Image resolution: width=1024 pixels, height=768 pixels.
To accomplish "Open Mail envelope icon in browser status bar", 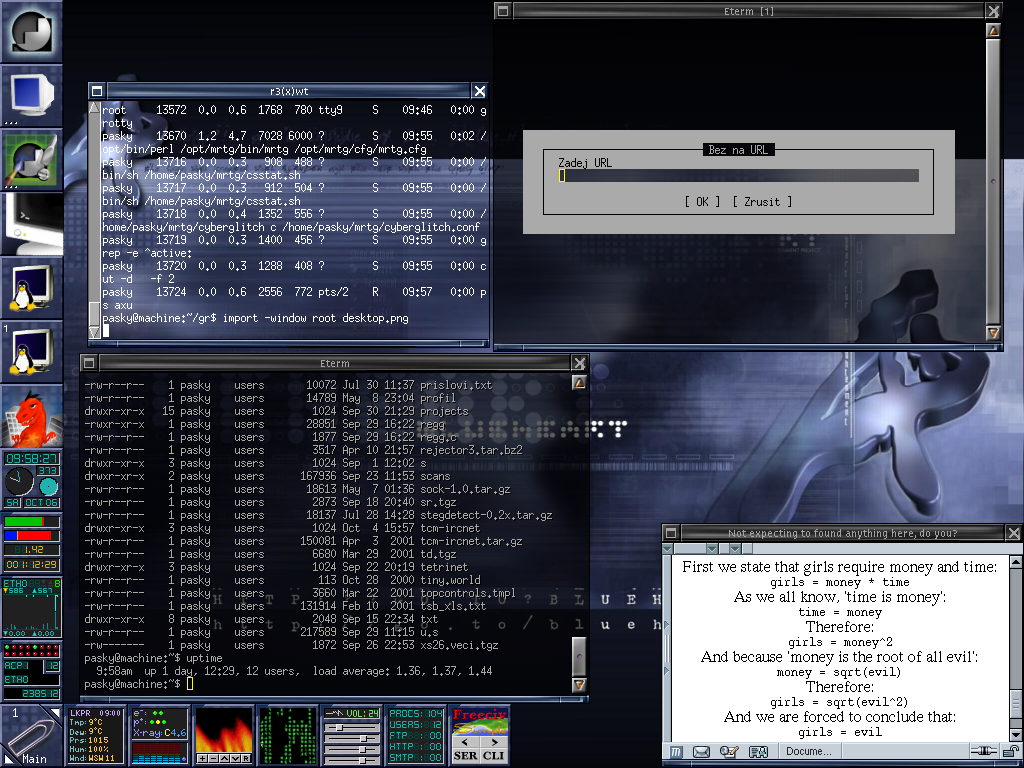I will pos(701,752).
